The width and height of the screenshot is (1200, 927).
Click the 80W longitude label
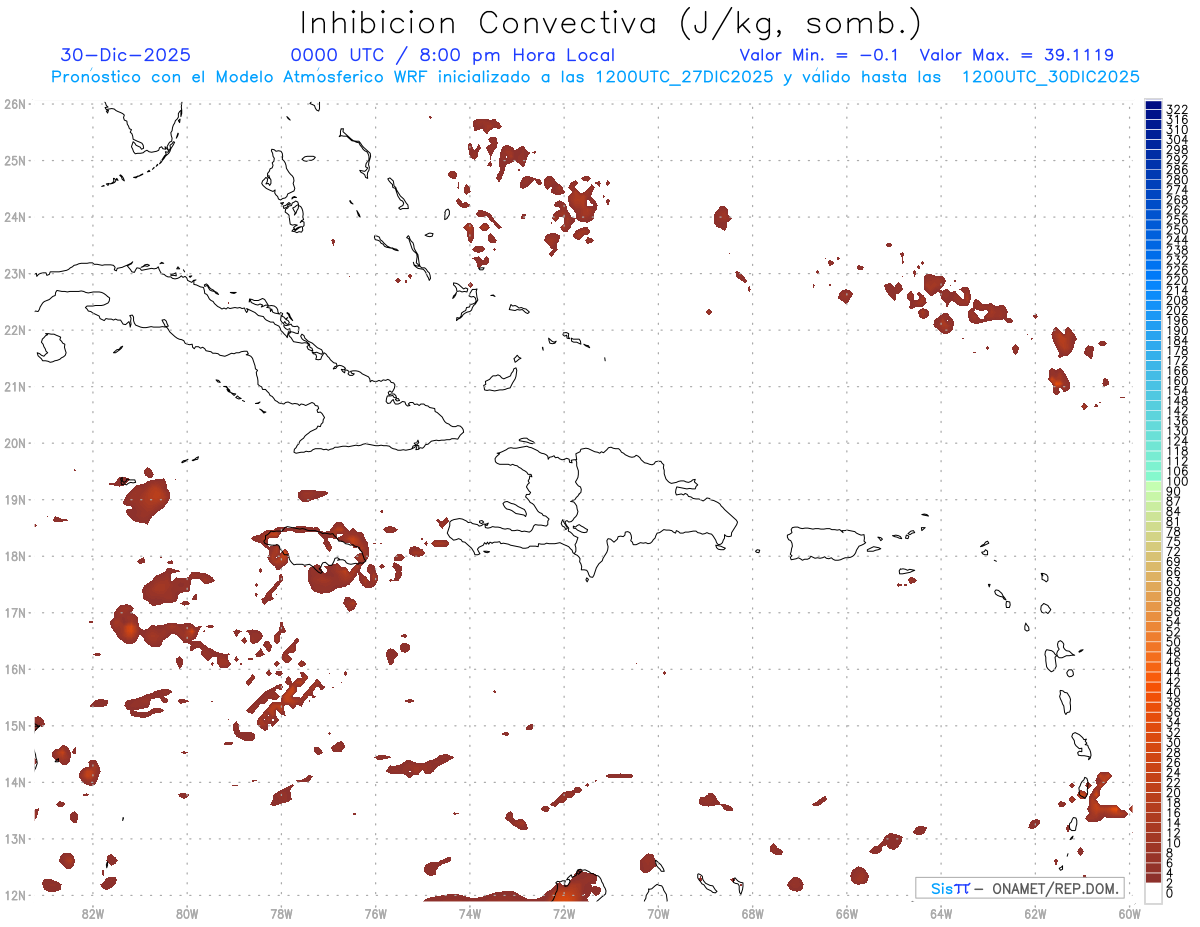[187, 913]
